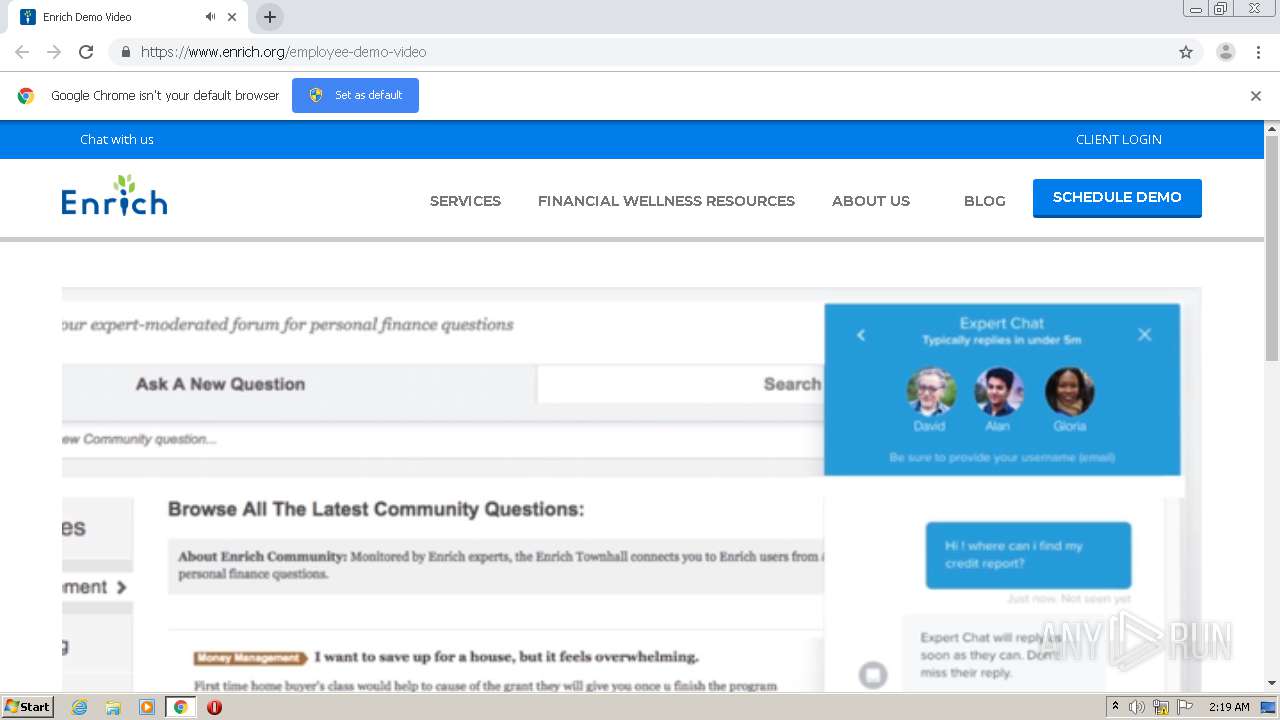Click the Chrome taskbar icon

[180, 707]
